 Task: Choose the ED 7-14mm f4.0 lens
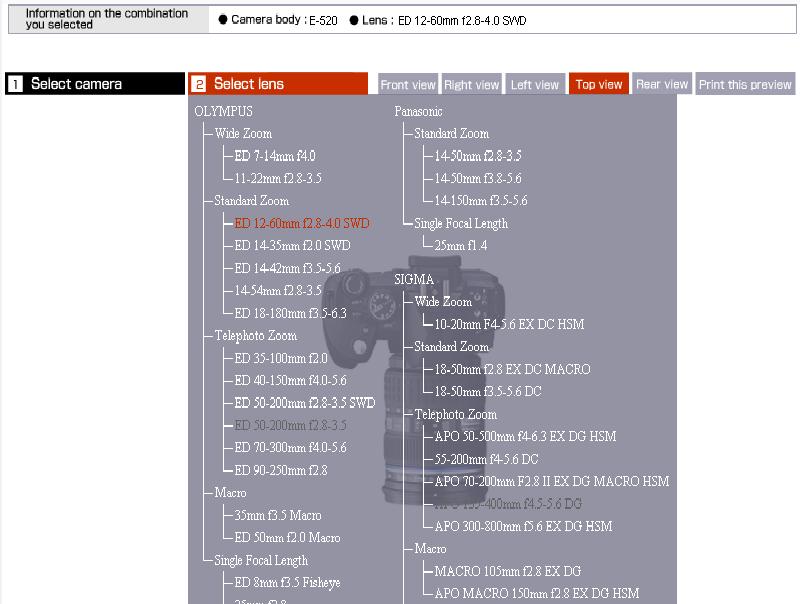click(x=275, y=156)
